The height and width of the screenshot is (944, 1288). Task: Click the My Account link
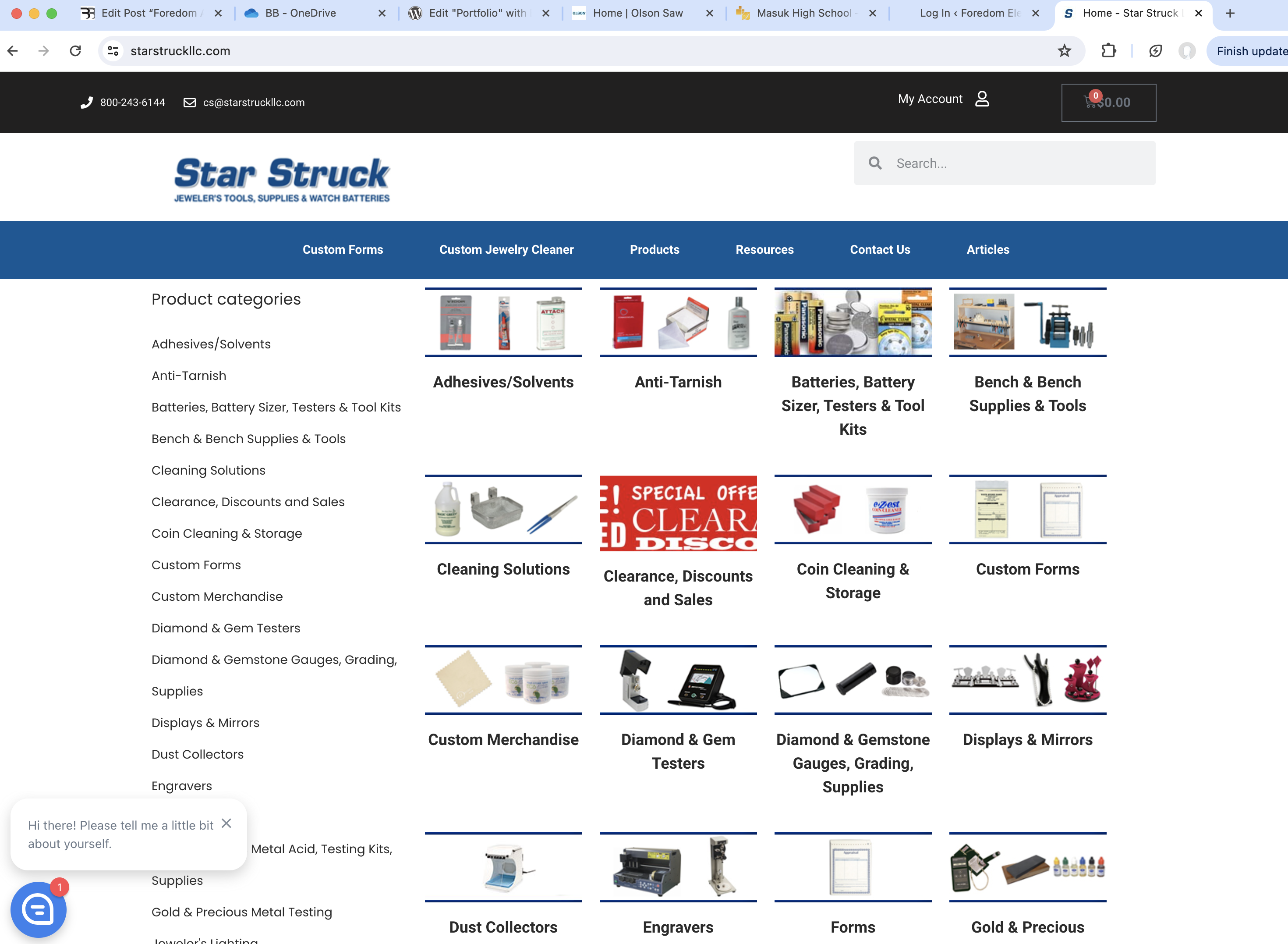[x=930, y=99]
